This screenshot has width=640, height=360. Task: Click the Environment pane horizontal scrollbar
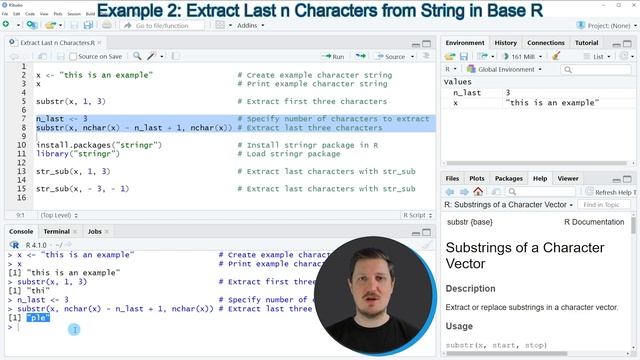tap(536, 163)
